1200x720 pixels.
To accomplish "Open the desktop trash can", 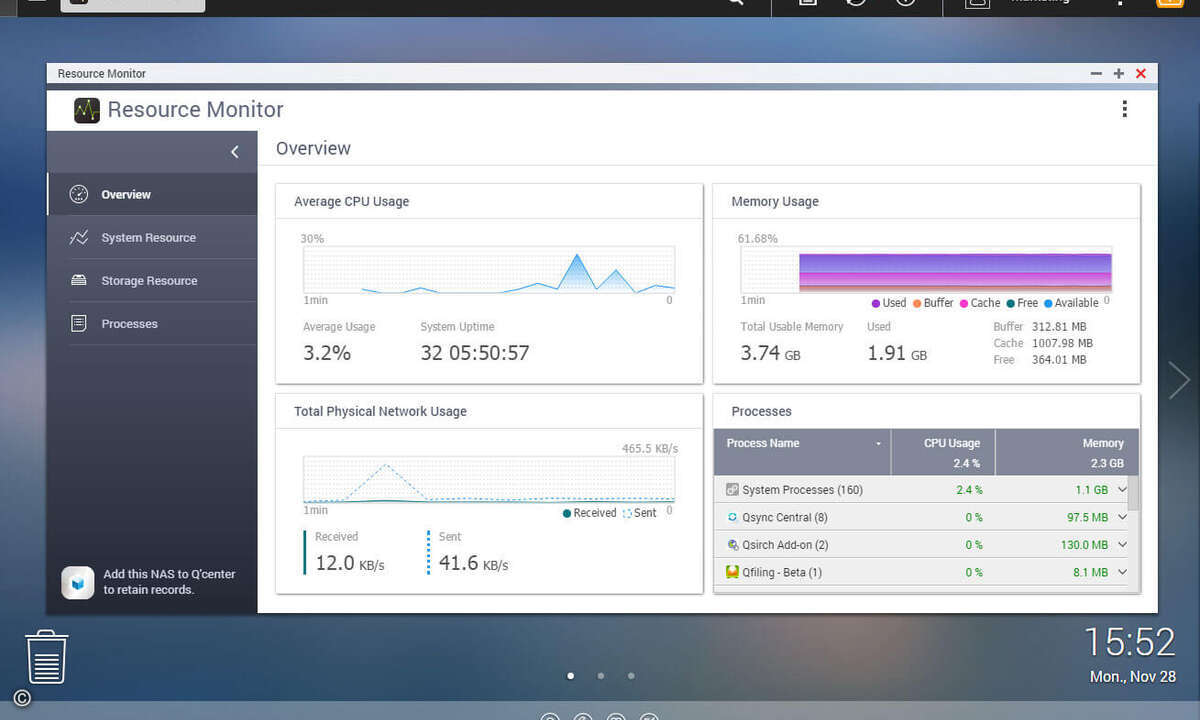I will [x=46, y=657].
